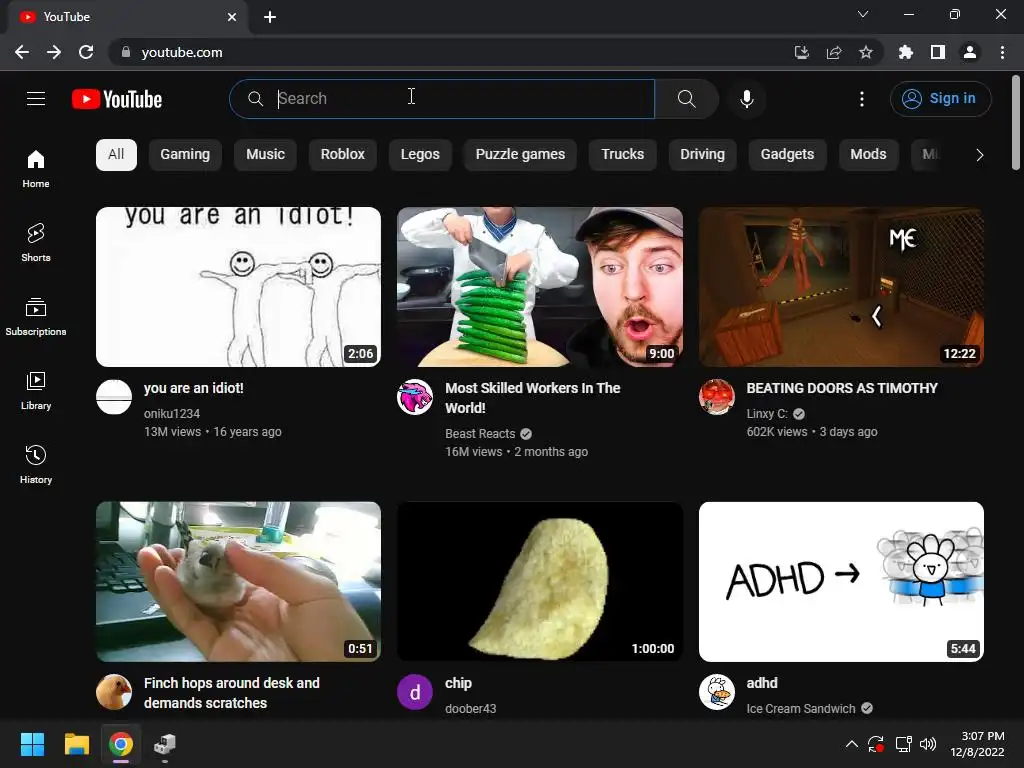This screenshot has height=768, width=1024.
Task: Open 'you are an idiot!' video title
Action: [194, 388]
